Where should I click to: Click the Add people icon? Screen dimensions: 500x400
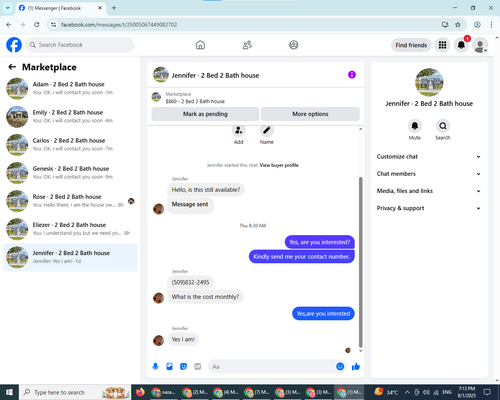click(239, 130)
